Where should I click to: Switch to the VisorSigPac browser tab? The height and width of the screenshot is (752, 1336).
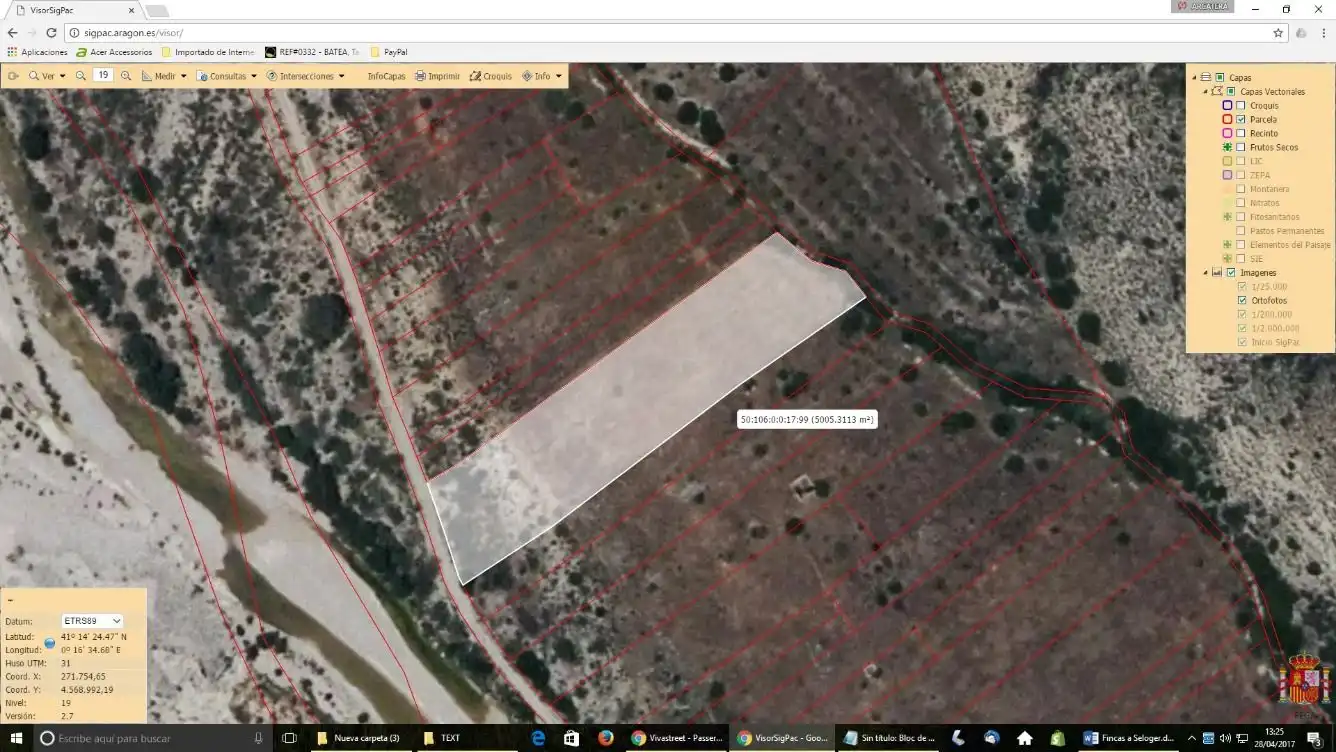[x=75, y=10]
